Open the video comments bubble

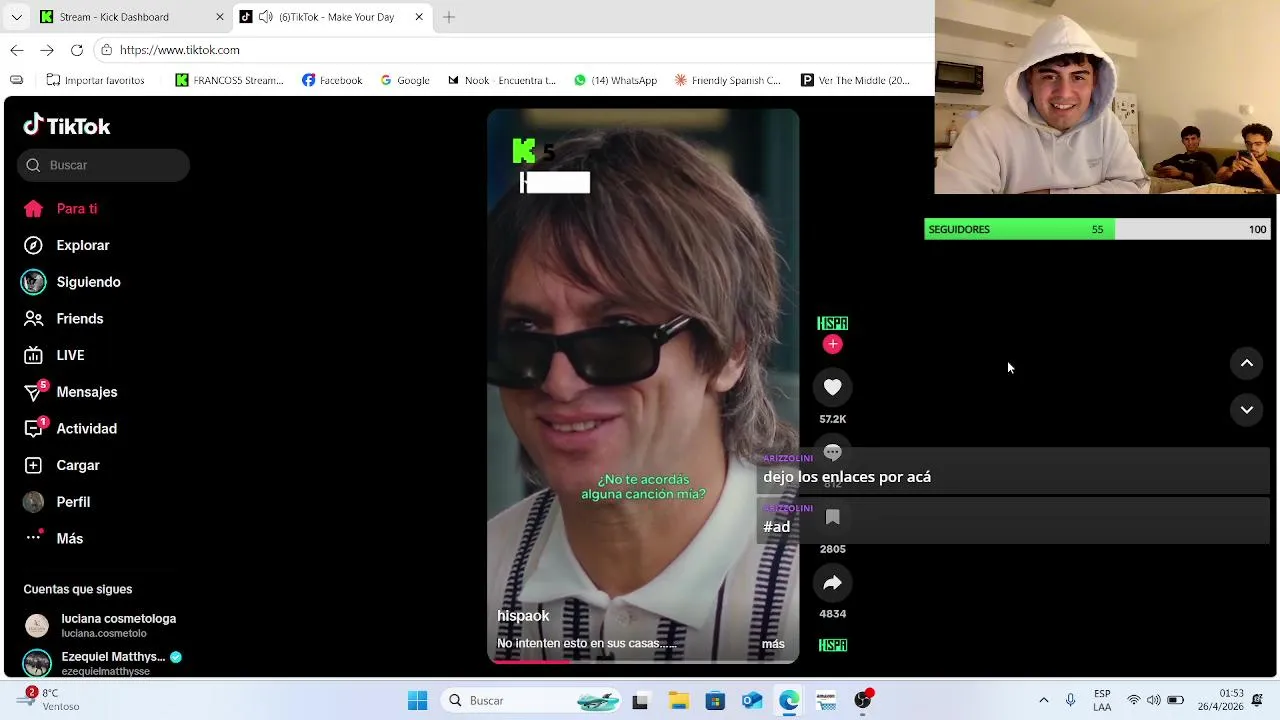pyautogui.click(x=832, y=452)
